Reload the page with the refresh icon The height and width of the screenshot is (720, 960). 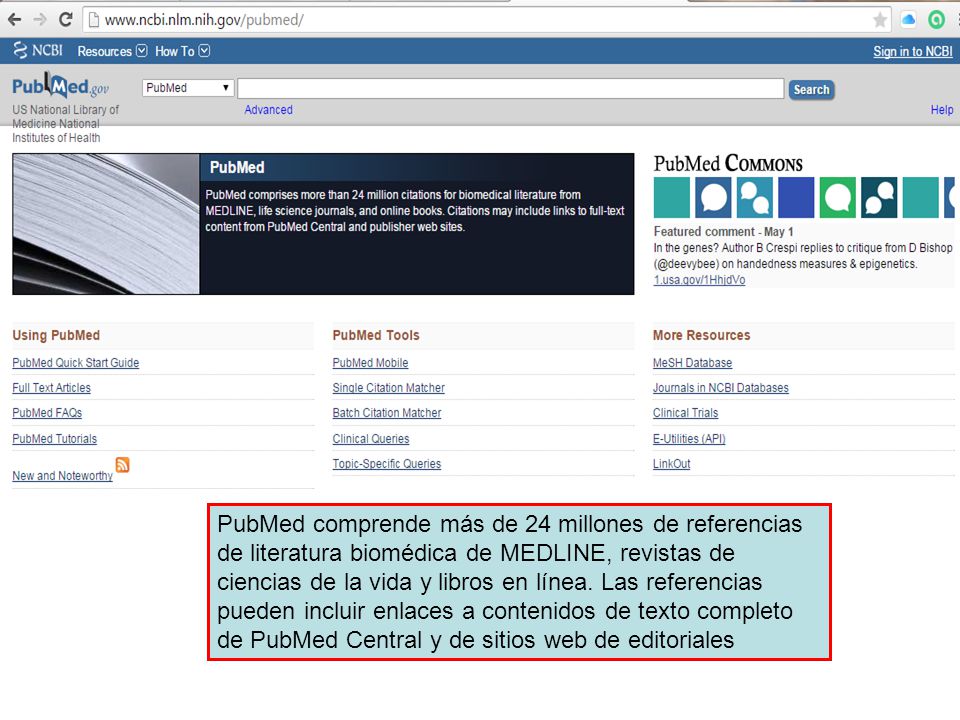click(x=66, y=20)
